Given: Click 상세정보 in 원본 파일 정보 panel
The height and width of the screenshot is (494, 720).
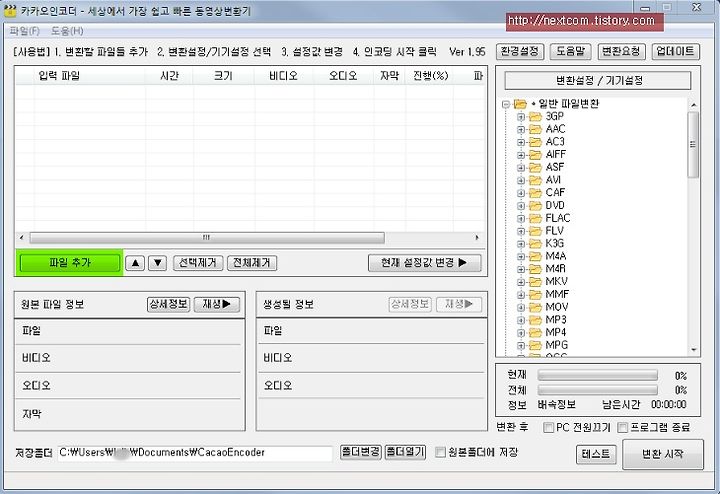Looking at the screenshot, I should click(169, 304).
